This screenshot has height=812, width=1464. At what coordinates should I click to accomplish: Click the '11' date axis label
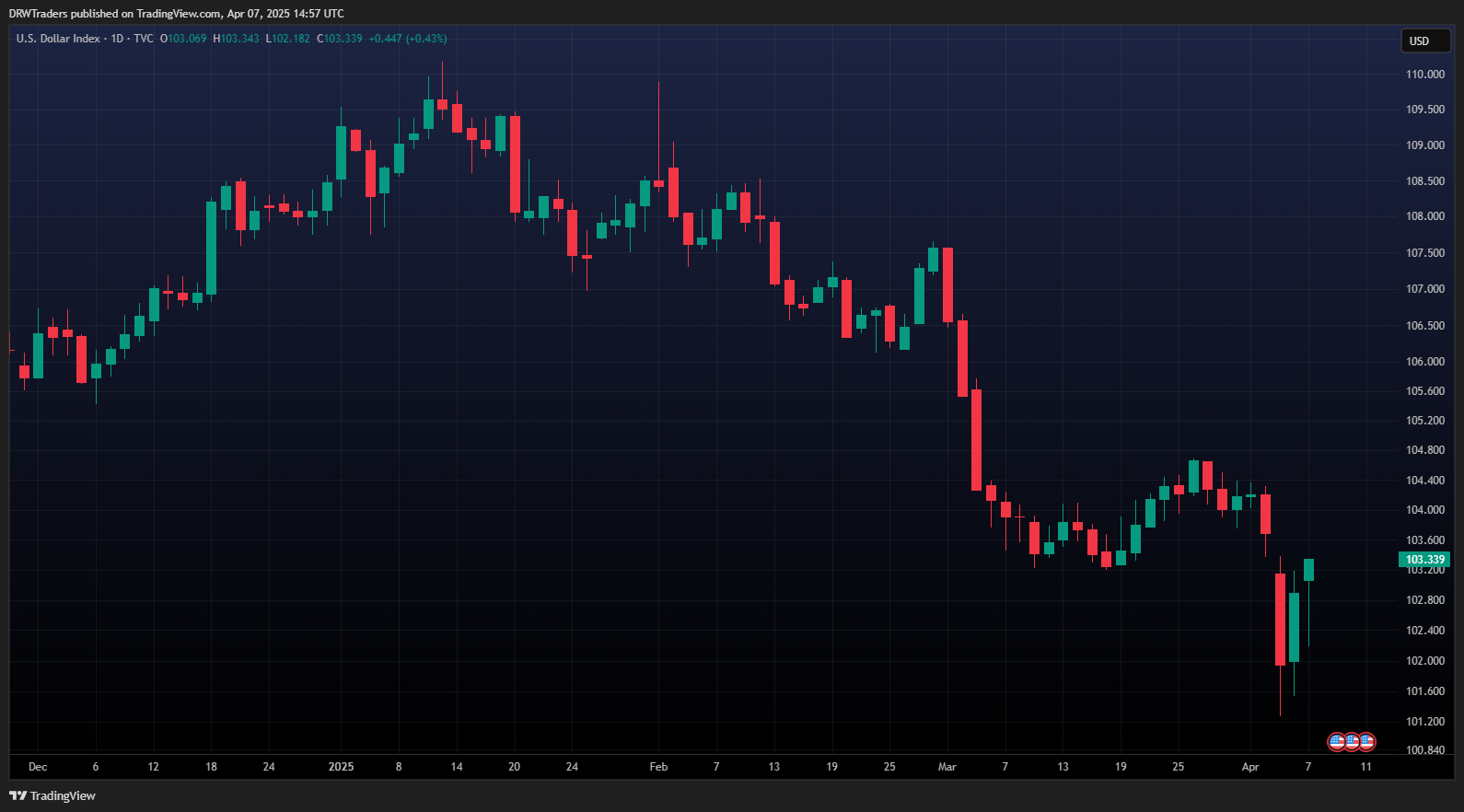click(x=1365, y=767)
